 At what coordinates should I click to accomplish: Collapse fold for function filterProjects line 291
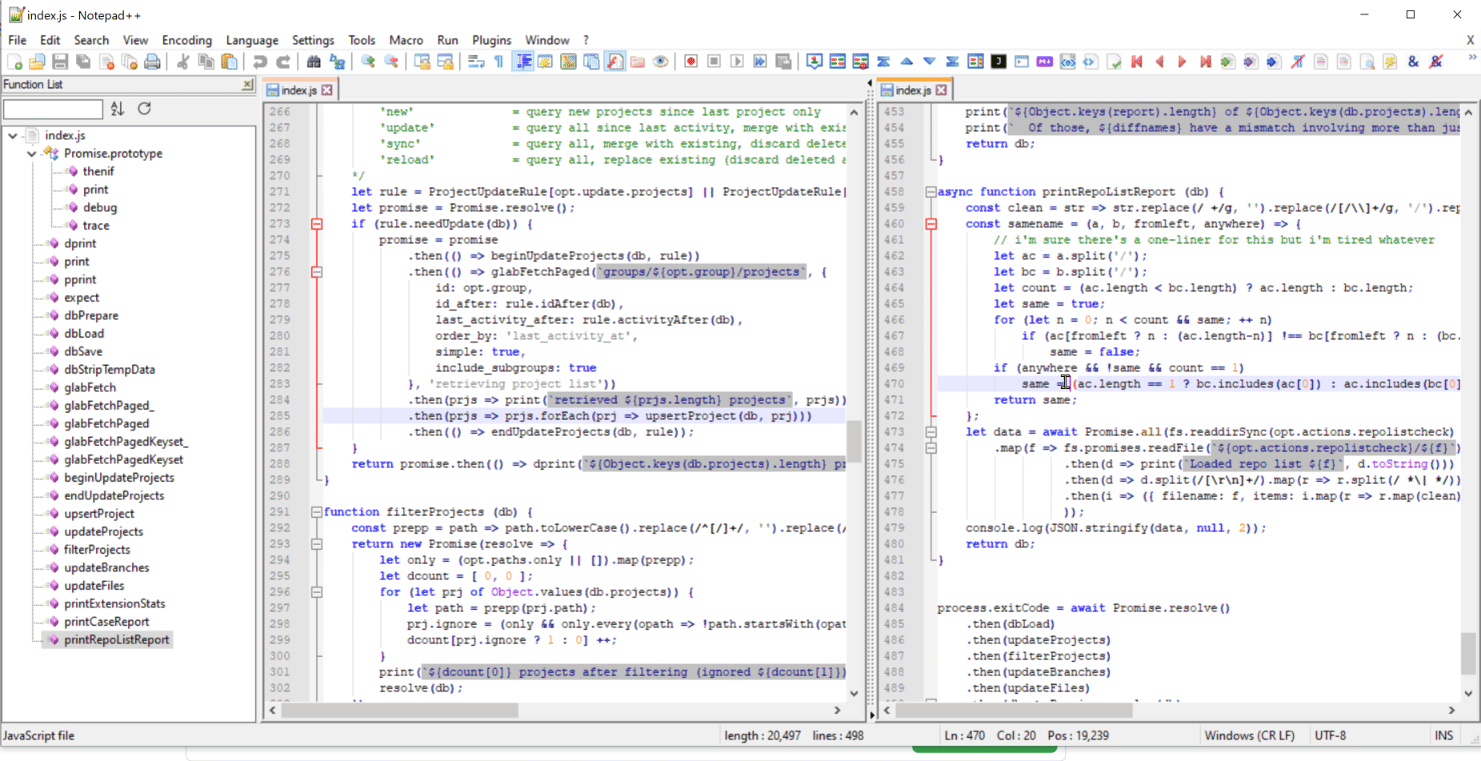[x=316, y=512]
